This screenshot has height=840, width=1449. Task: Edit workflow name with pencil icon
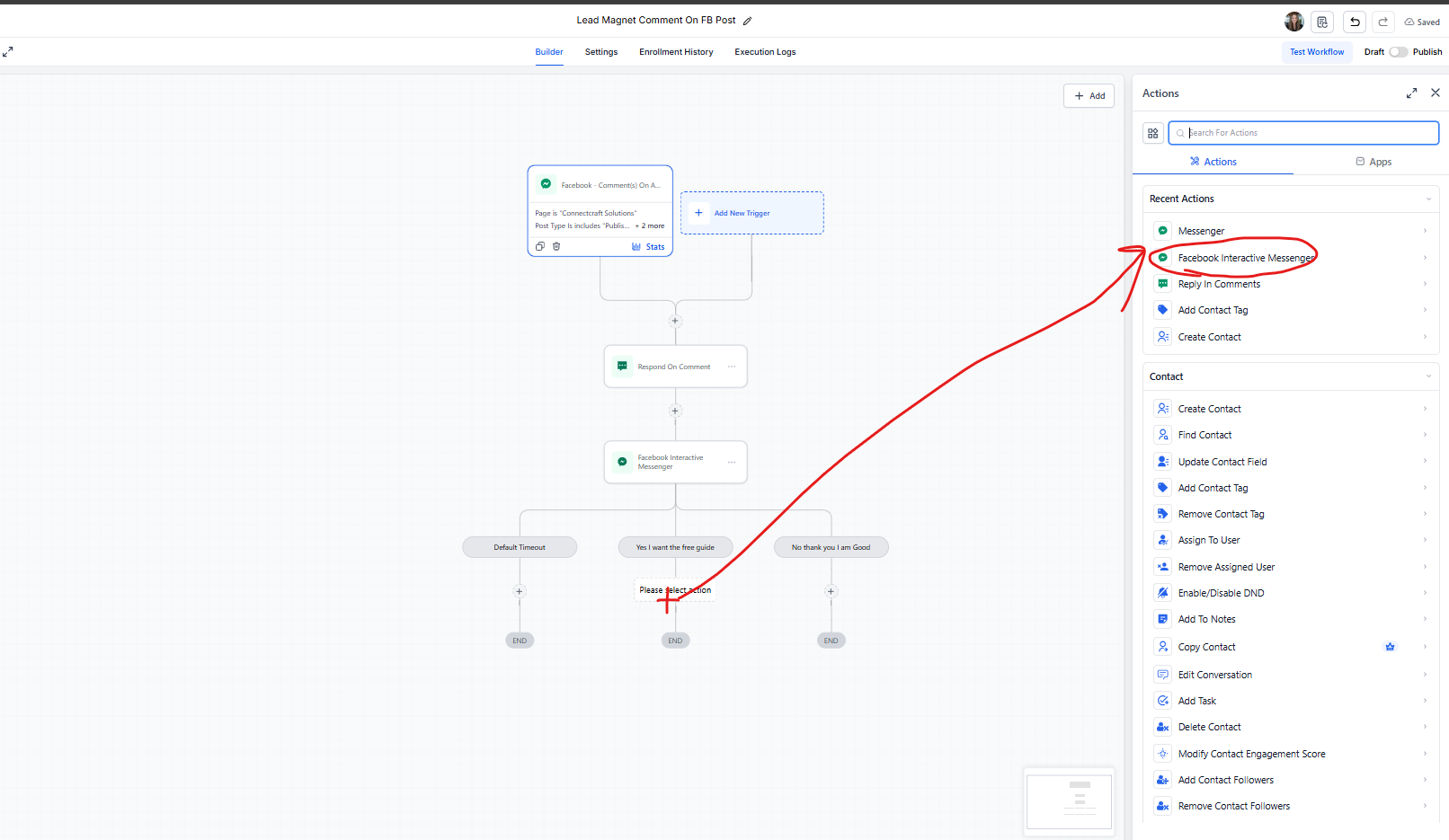coord(747,21)
